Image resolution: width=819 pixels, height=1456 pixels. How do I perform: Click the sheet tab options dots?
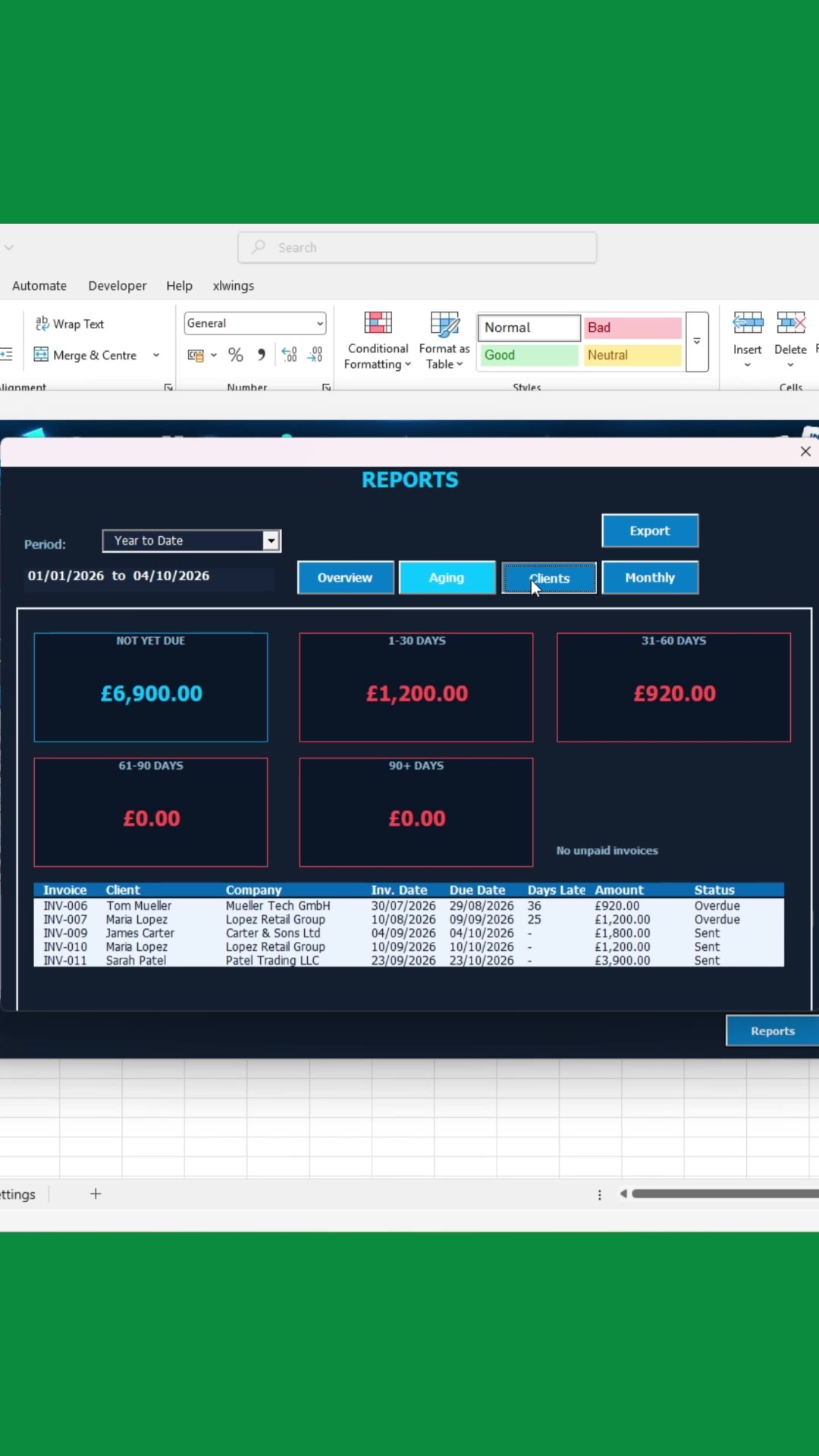click(600, 1194)
